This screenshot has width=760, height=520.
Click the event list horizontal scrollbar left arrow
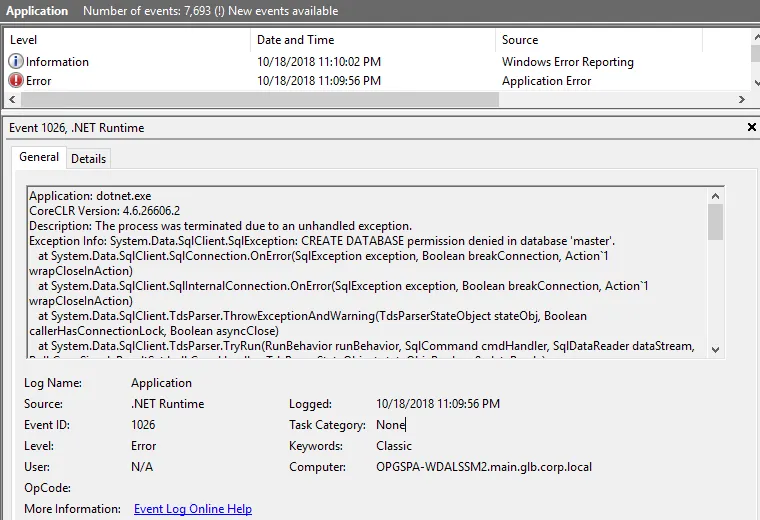(12, 99)
